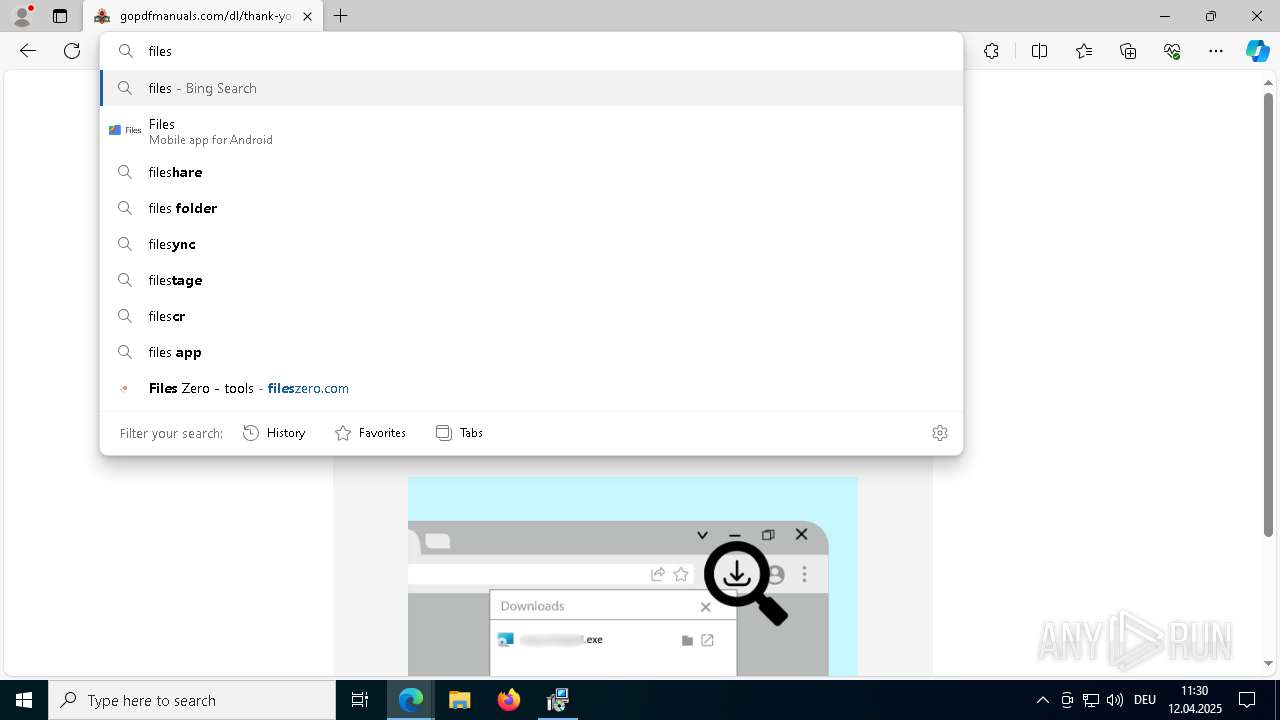The image size is (1280, 720).
Task: Select 'files - Bing Search' suggestion
Action: (531, 88)
